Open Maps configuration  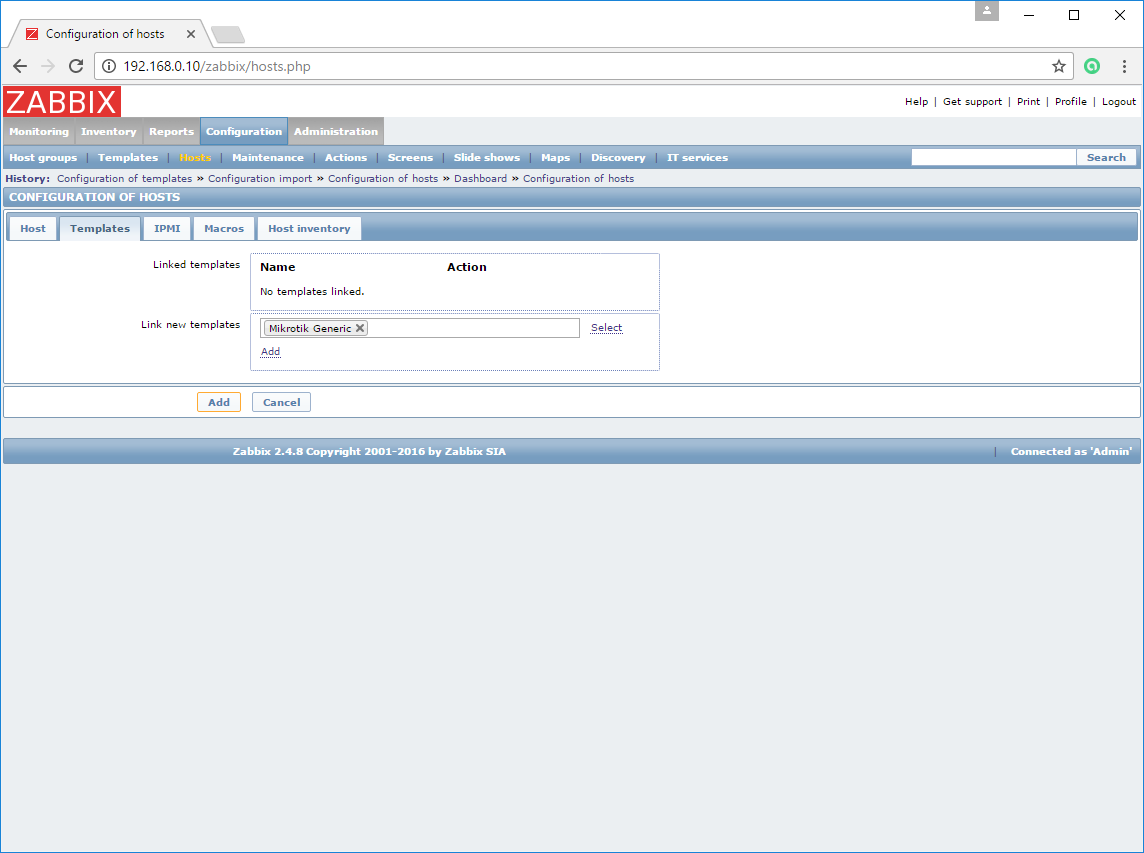tap(555, 158)
